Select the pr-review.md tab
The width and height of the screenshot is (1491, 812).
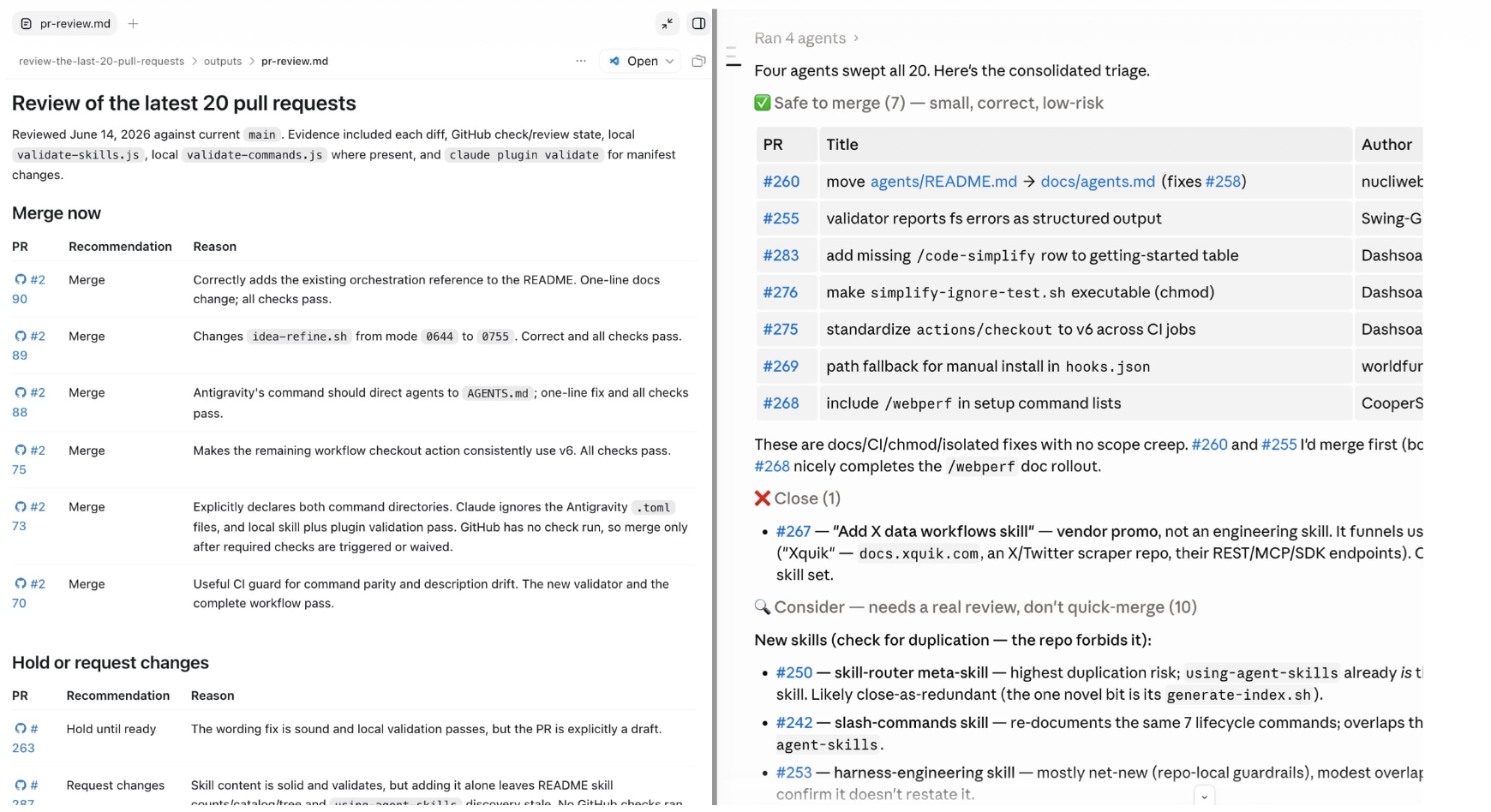click(65, 23)
